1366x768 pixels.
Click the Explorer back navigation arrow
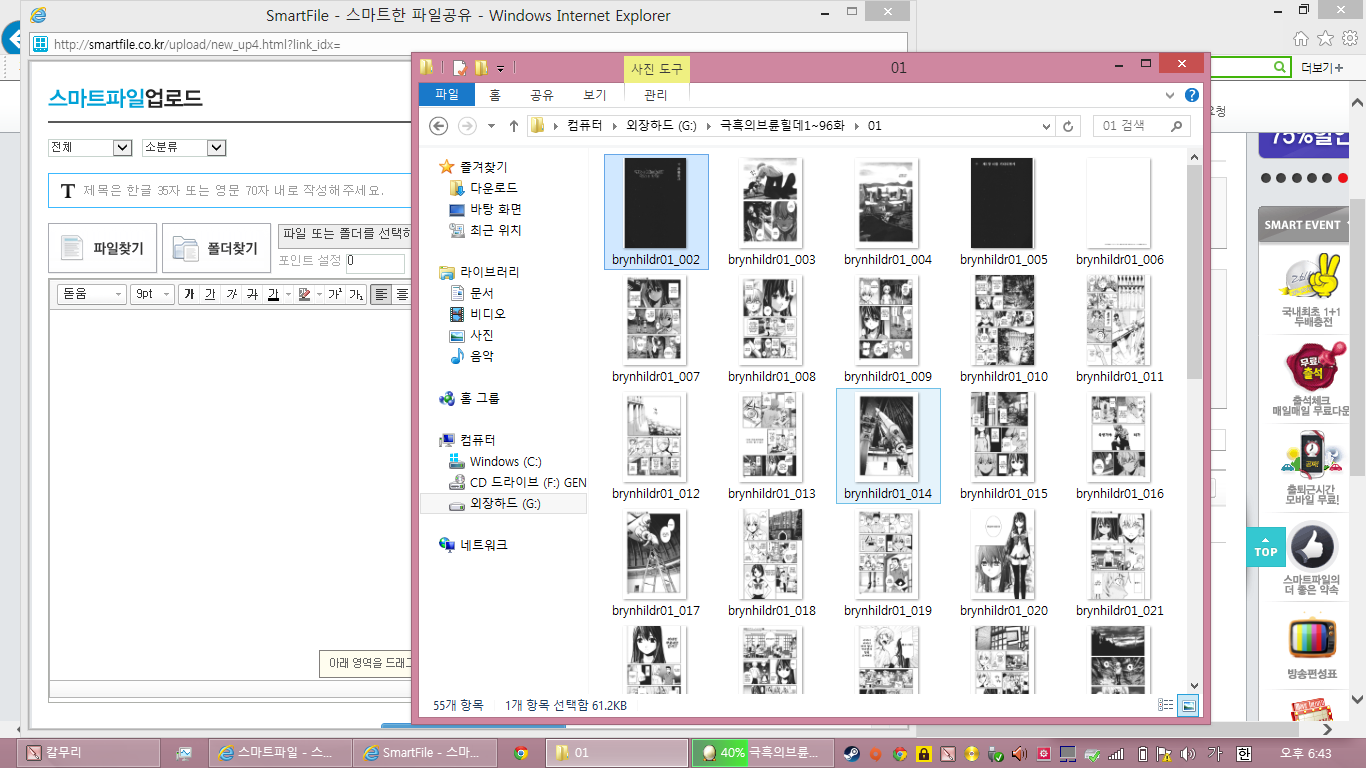[438, 126]
